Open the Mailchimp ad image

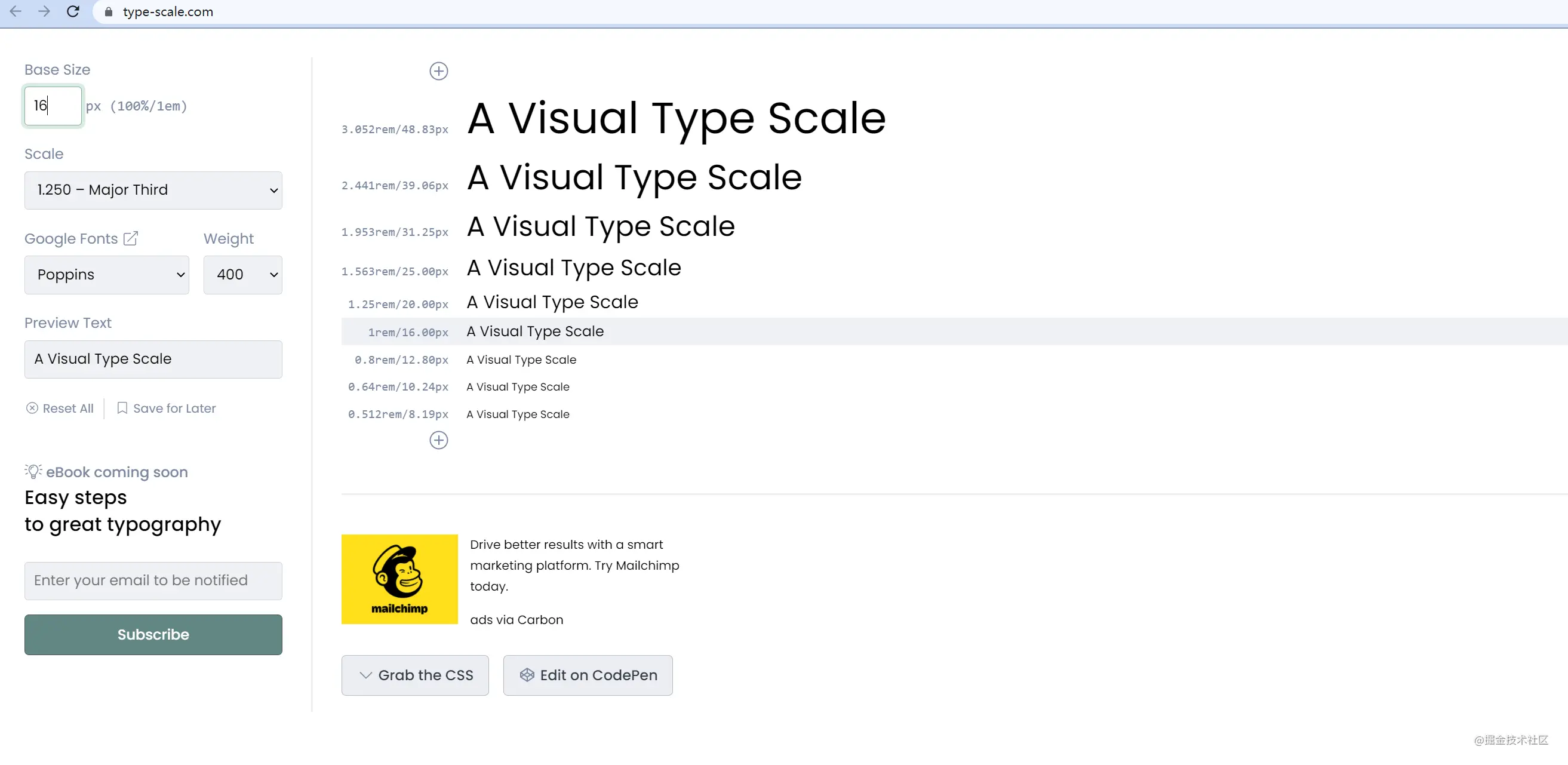pos(399,579)
